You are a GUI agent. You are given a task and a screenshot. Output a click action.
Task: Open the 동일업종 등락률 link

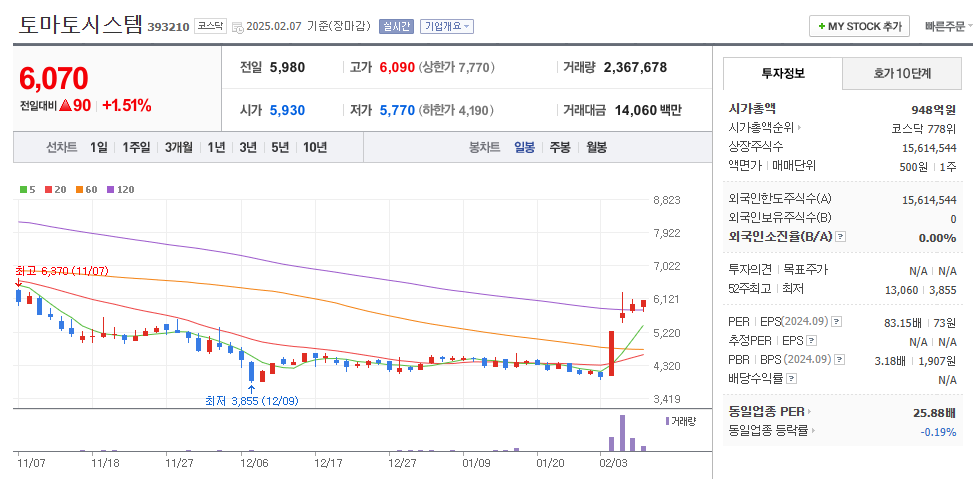(x=769, y=431)
